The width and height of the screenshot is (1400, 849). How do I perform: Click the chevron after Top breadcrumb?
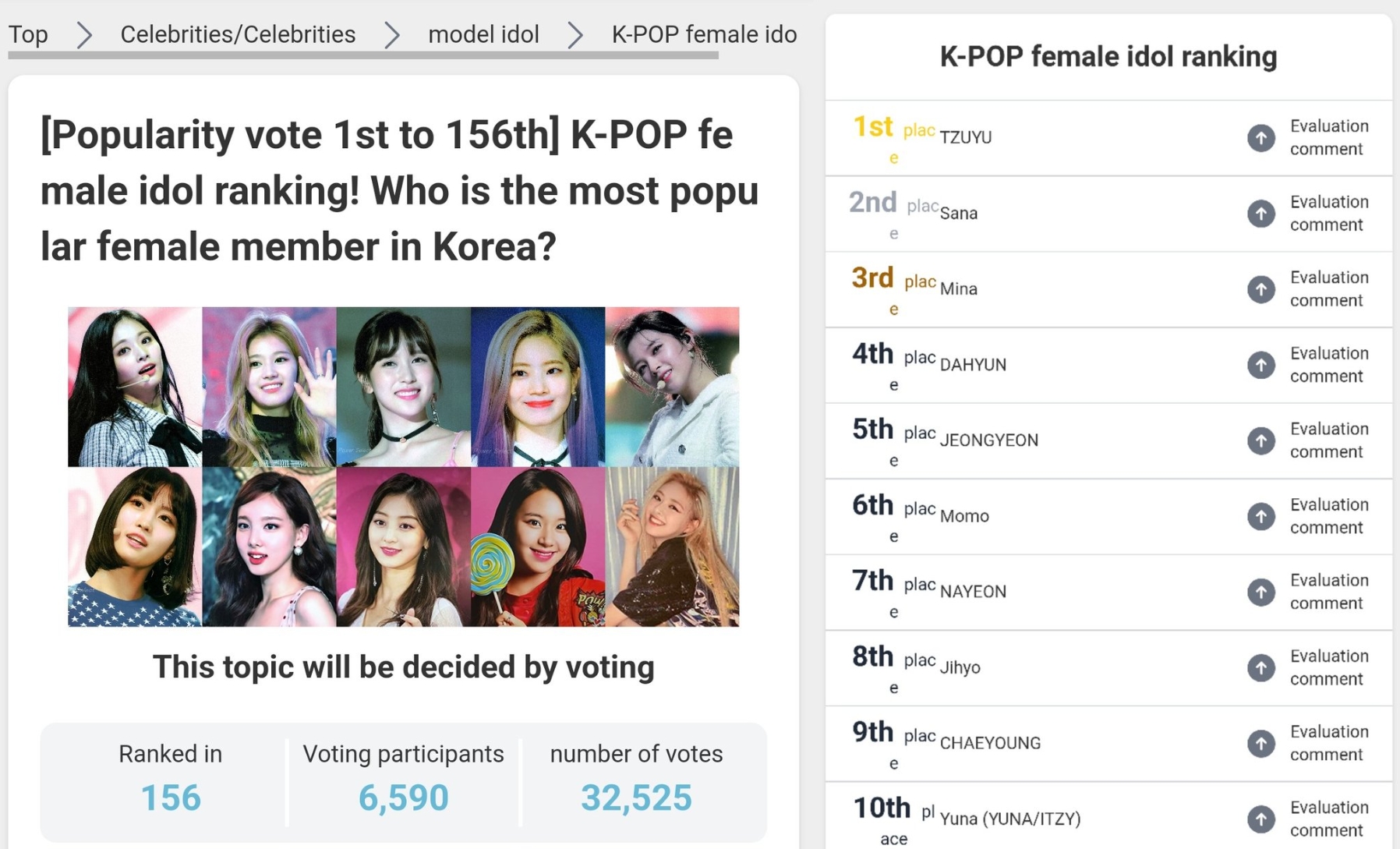click(x=84, y=35)
